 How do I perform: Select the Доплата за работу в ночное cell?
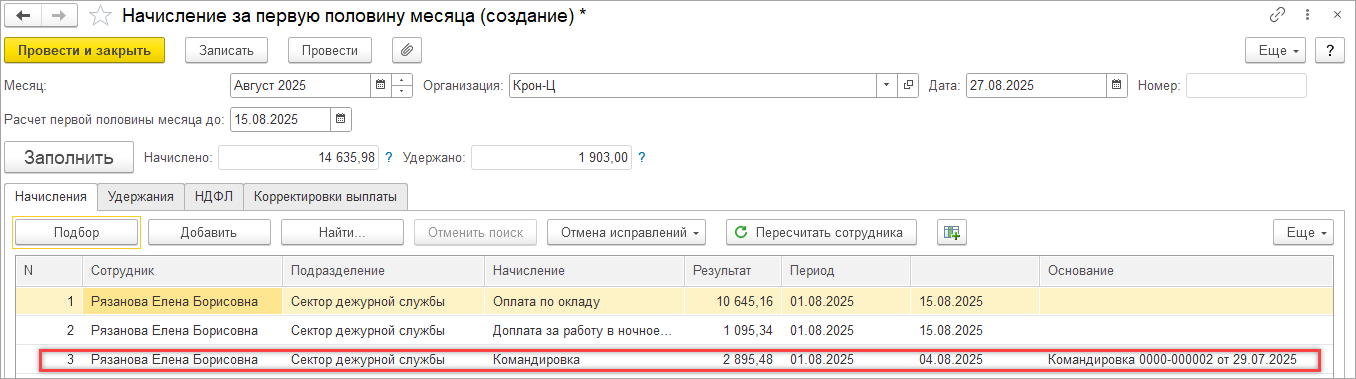coord(584,330)
